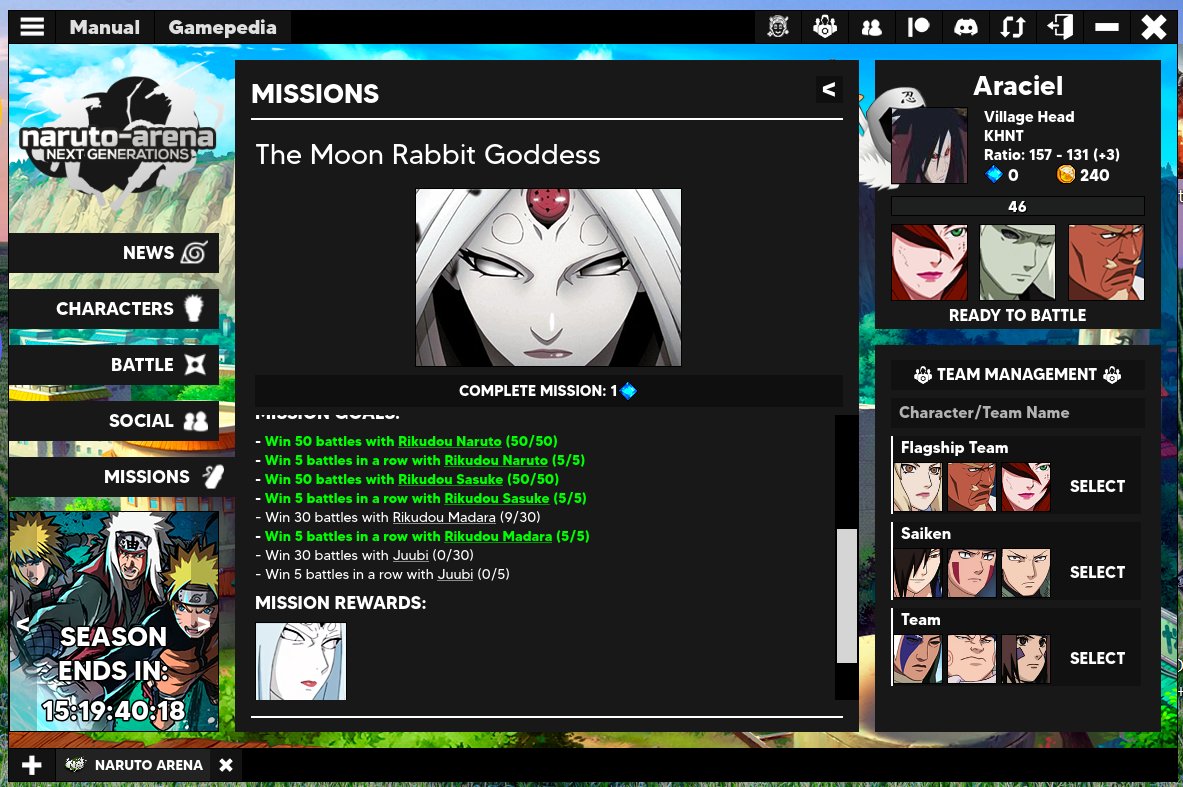This screenshot has height=787, width=1183.
Task: Click first character portrait in Saiken team
Action: click(x=917, y=573)
